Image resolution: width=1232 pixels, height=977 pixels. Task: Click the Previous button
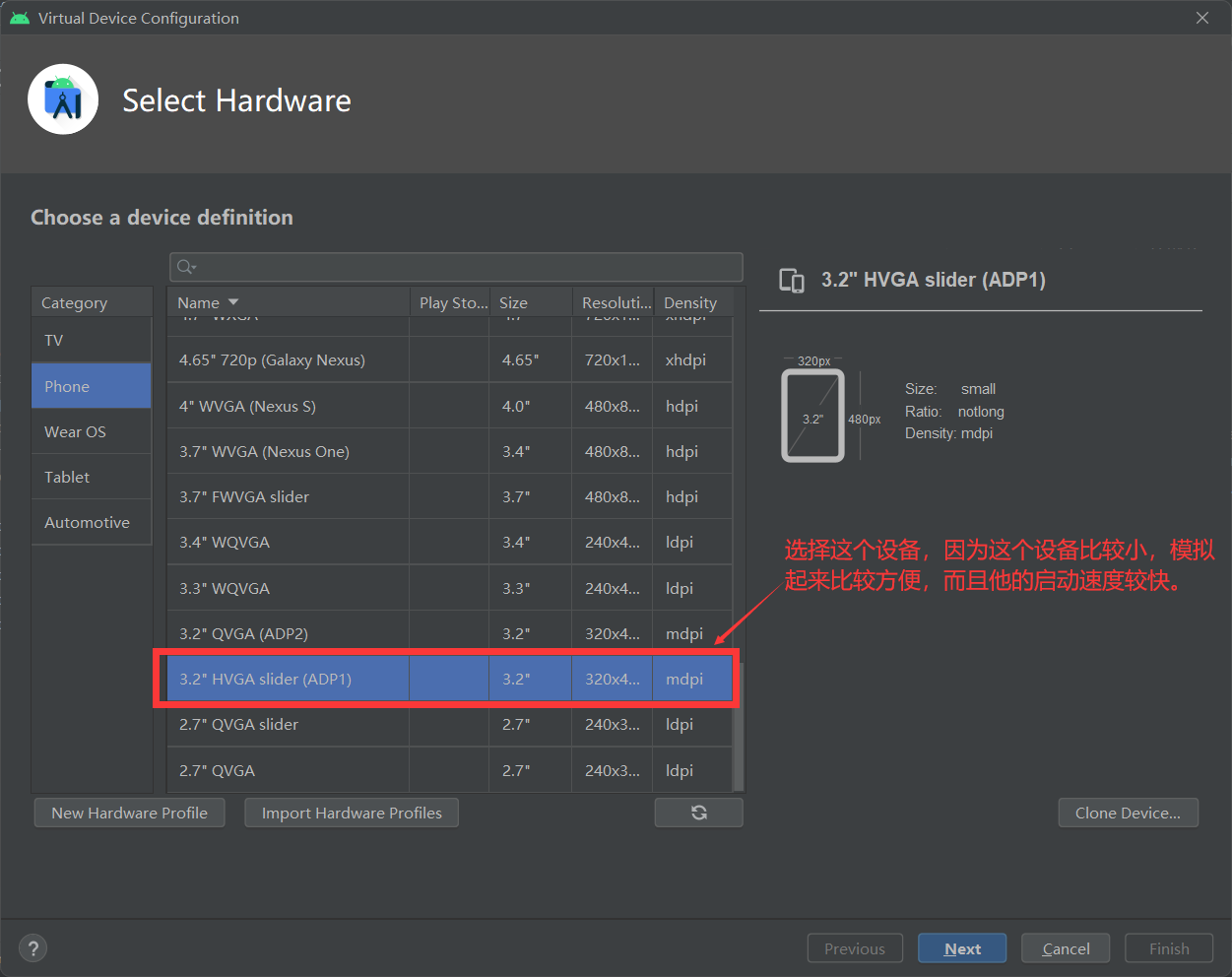pyautogui.click(x=855, y=948)
